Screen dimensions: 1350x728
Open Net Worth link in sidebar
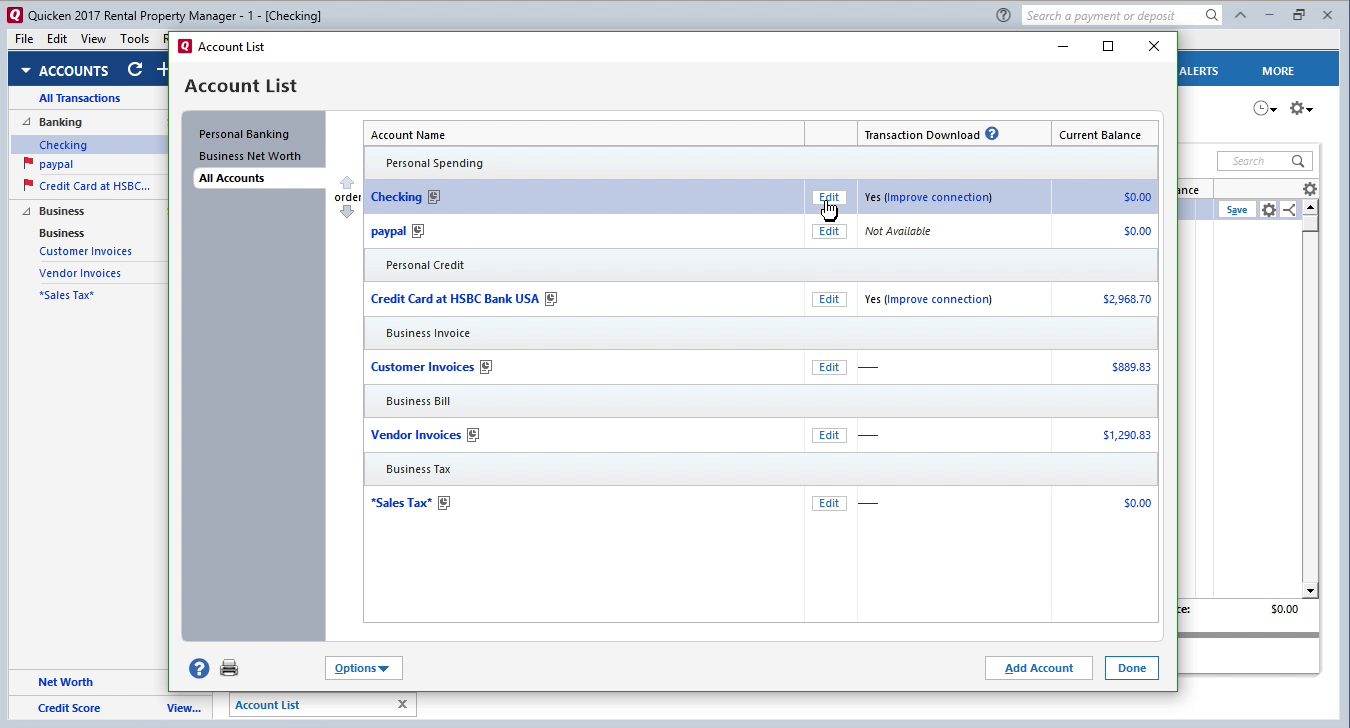pyautogui.click(x=65, y=682)
